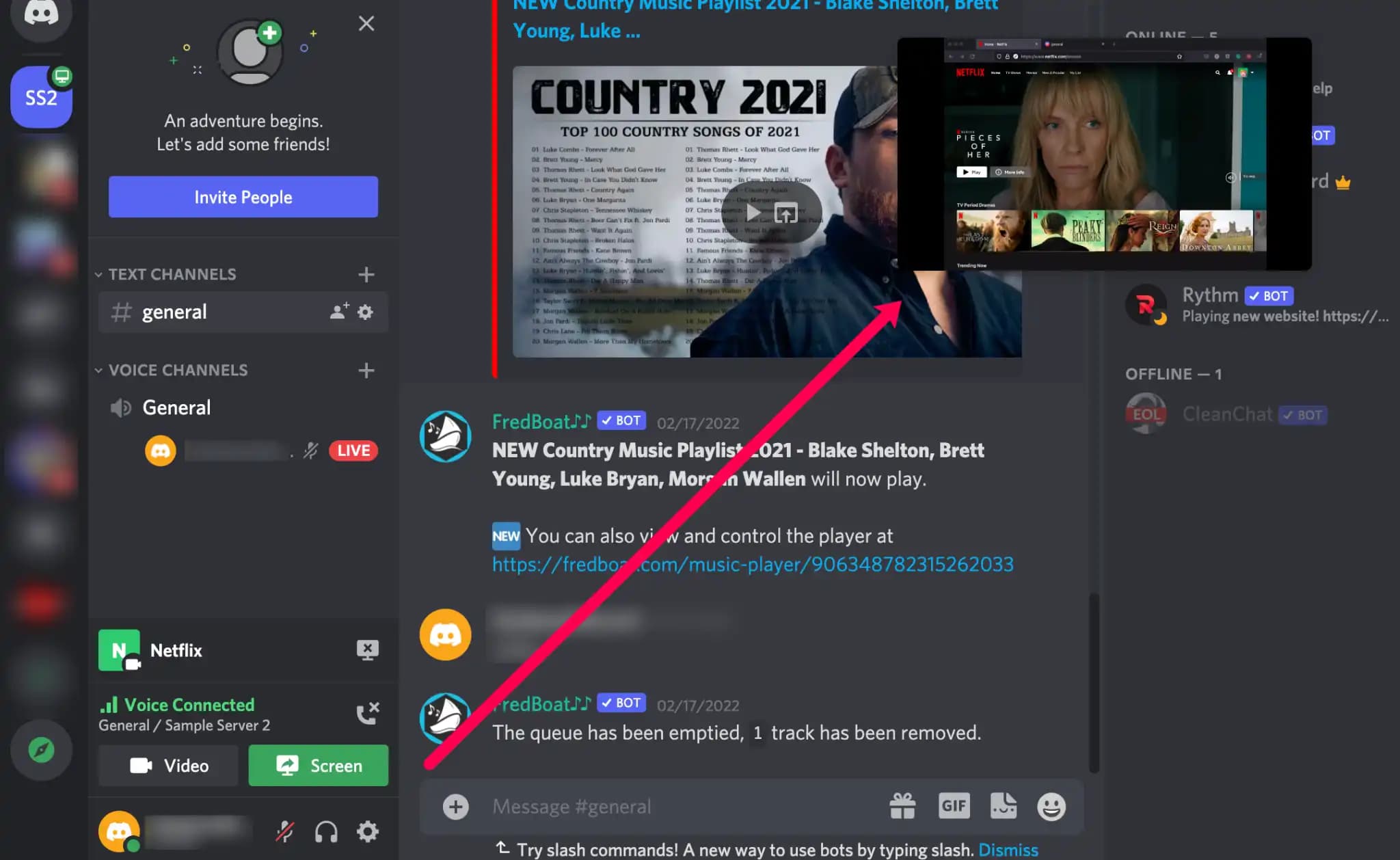Viewport: 1400px width, 860px height.
Task: Toggle deafen headphones button
Action: coord(326,831)
